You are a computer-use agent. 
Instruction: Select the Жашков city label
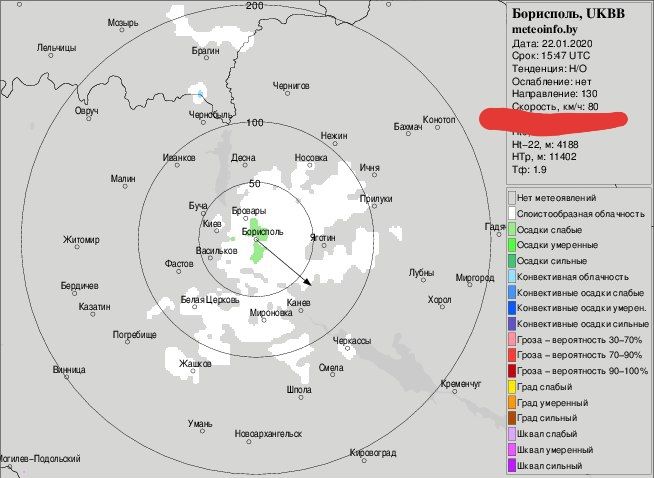[x=195, y=364]
